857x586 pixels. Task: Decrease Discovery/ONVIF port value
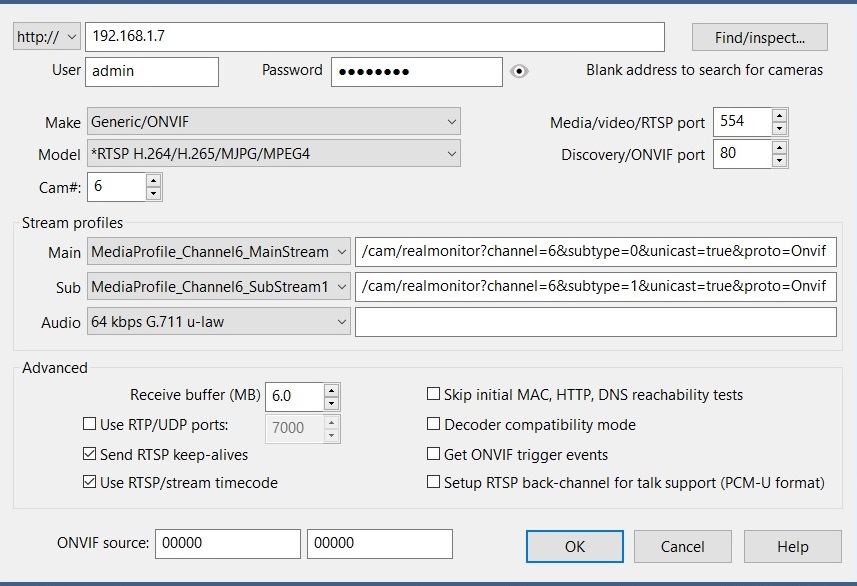click(x=779, y=160)
